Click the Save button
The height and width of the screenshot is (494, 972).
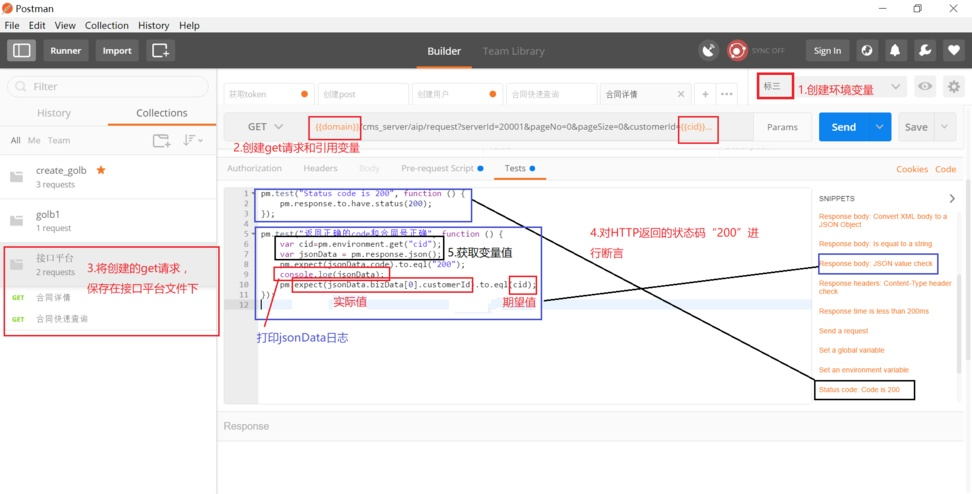[916, 126]
